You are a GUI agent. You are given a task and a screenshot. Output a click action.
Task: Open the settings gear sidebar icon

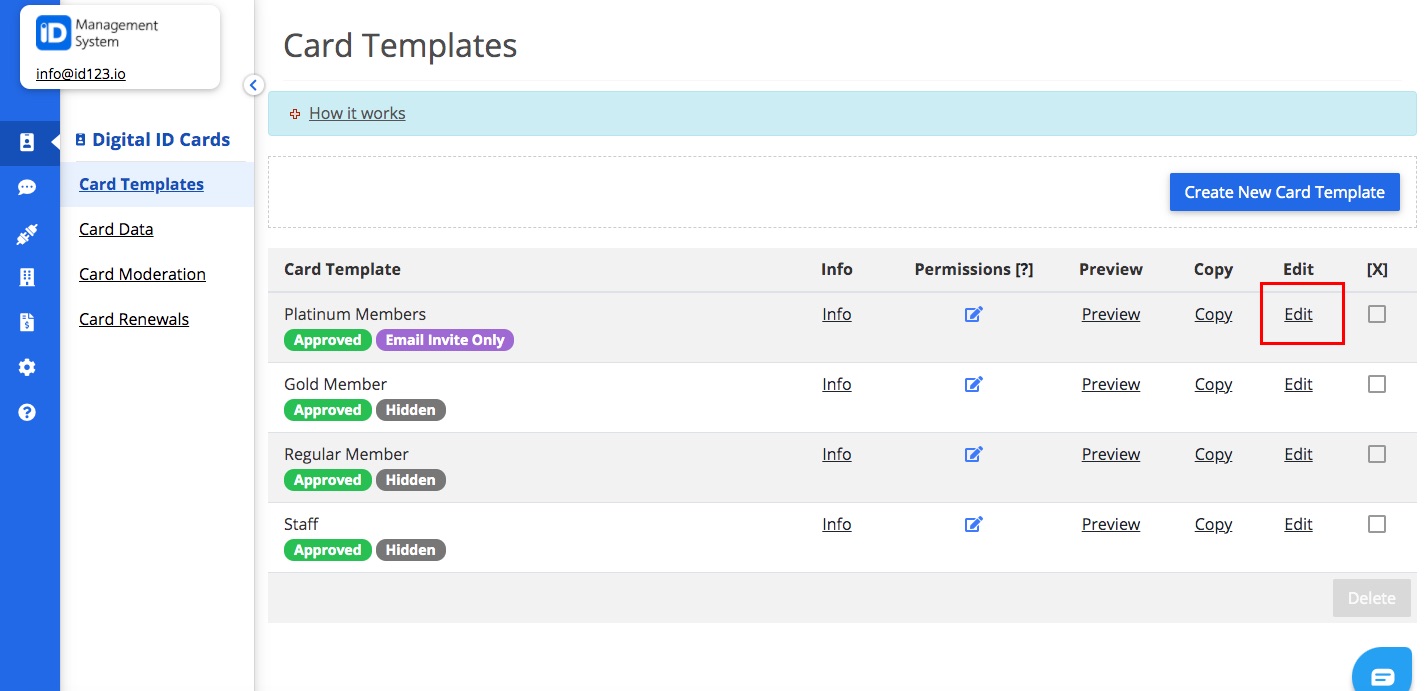coord(27,367)
